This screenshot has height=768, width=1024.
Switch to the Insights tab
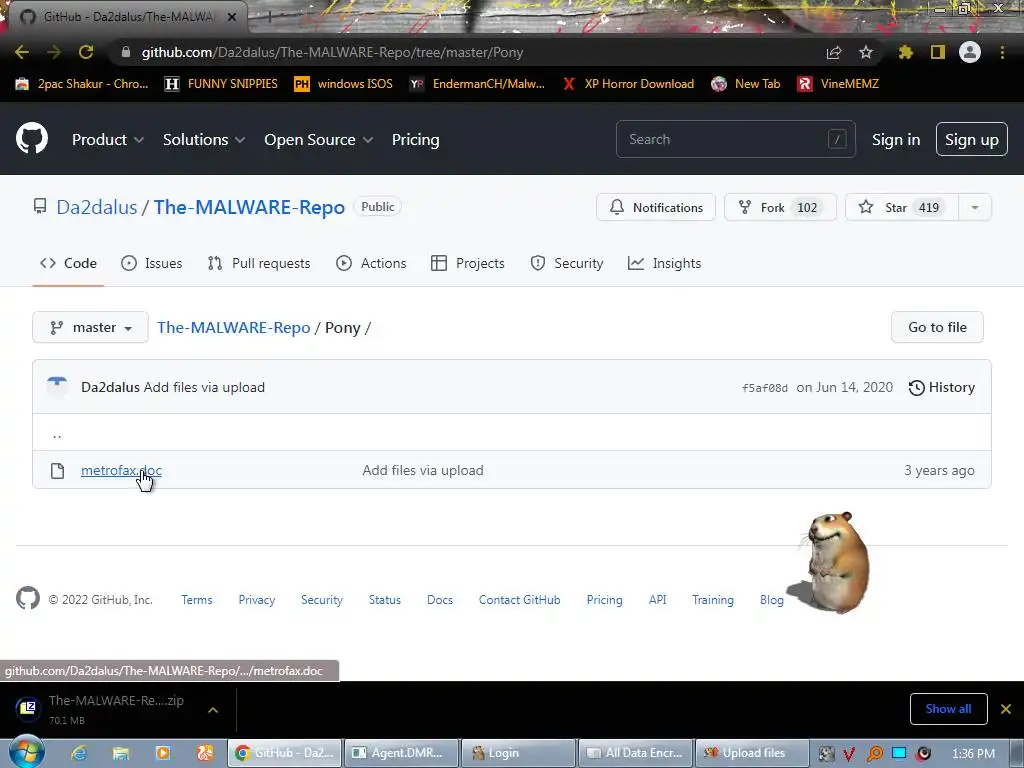click(x=664, y=263)
